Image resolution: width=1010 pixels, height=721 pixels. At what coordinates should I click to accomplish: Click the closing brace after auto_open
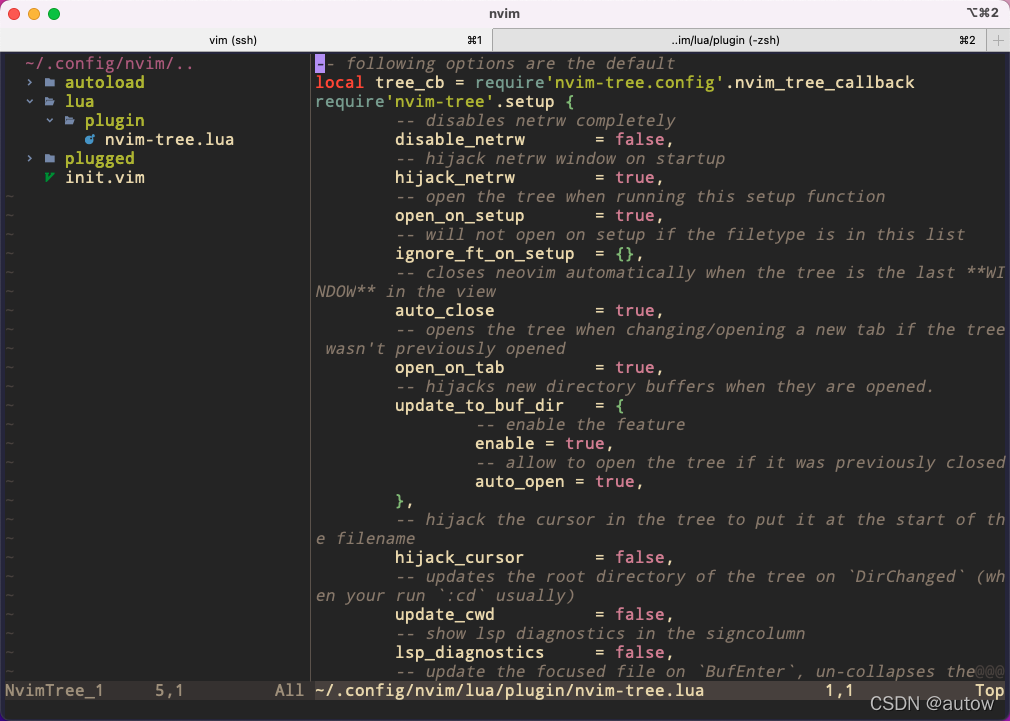404,501
